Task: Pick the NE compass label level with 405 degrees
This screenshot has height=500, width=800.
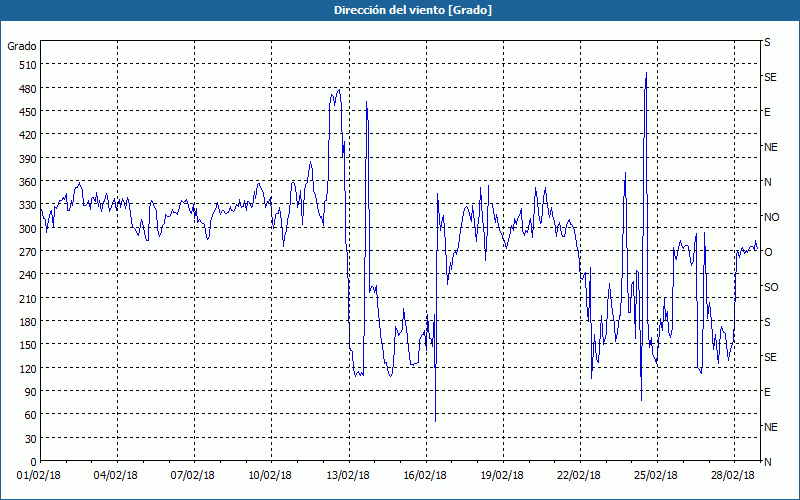Action: 770,147
